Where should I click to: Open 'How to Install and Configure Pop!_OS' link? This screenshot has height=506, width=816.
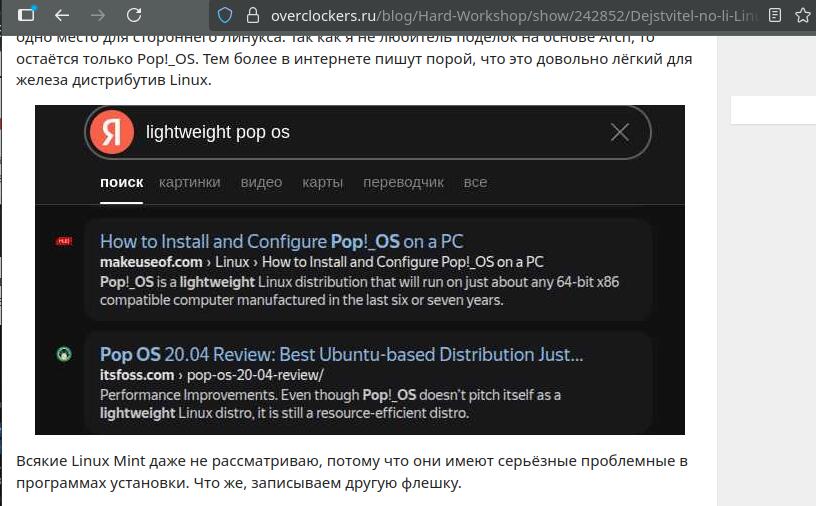click(281, 241)
